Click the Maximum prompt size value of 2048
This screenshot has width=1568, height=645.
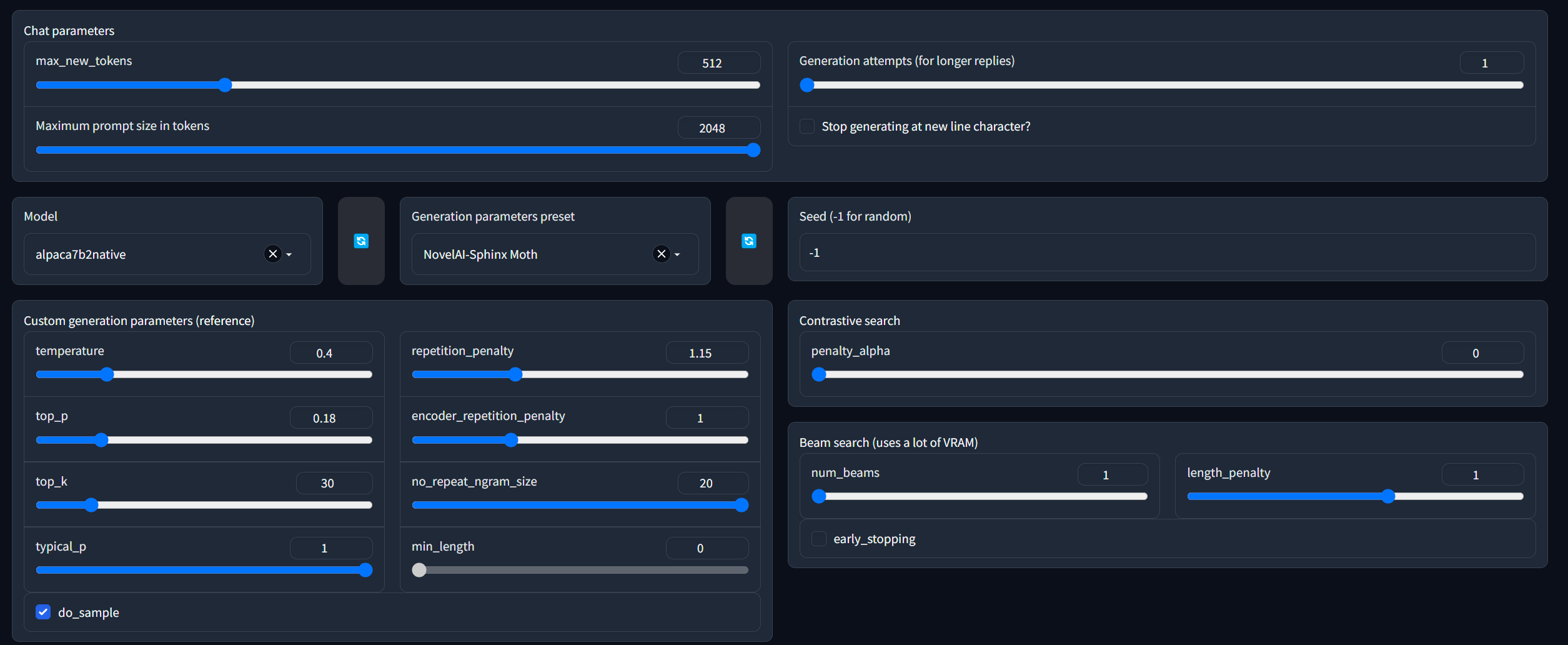pyautogui.click(x=719, y=127)
